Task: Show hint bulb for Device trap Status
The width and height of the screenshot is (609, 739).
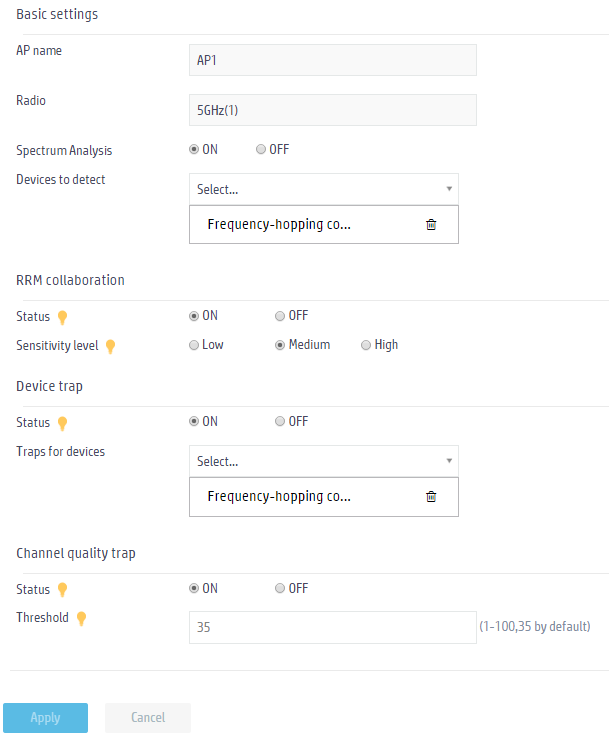Action: (x=62, y=423)
